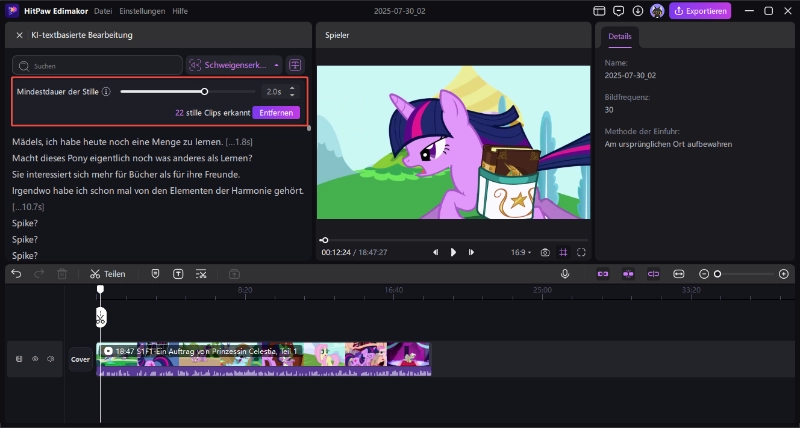The width and height of the screenshot is (800, 428).
Task: Click 'Am ursprünglichen Ort aufbewahren' text
Action: (x=668, y=144)
